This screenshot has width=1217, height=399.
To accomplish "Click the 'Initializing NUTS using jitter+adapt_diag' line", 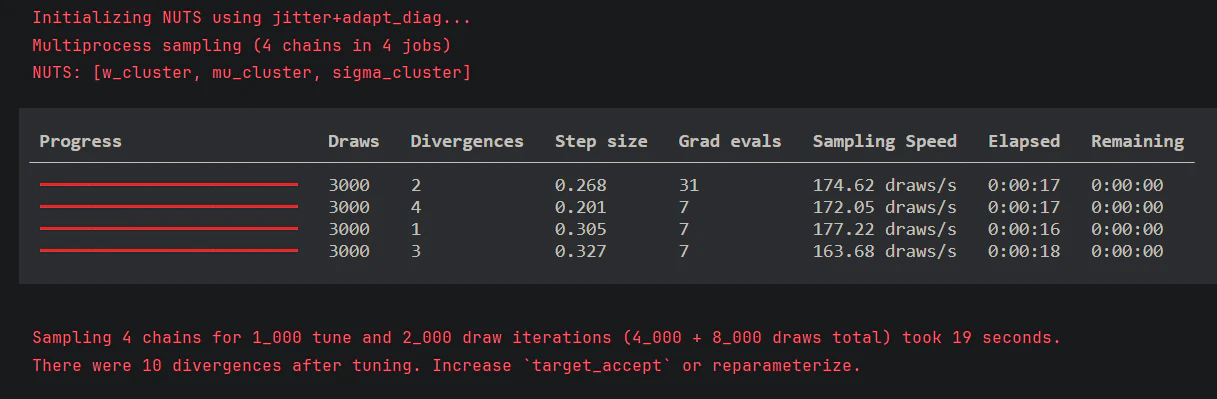I will 251,18.
